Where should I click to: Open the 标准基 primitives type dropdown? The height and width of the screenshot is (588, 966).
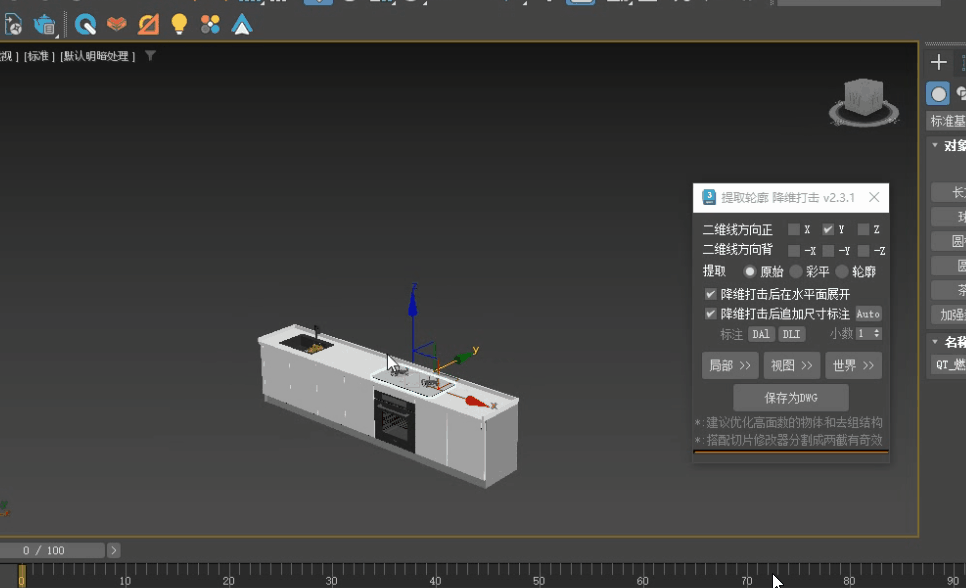tap(947, 121)
